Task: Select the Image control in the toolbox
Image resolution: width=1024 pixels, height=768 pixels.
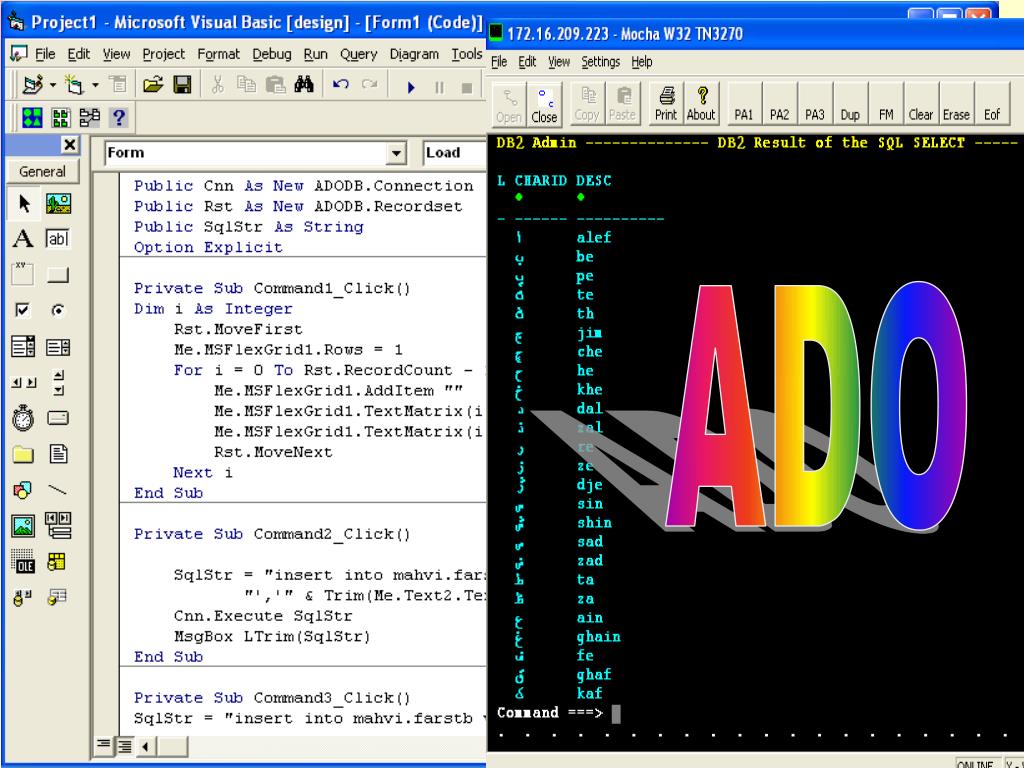Action: pos(24,526)
